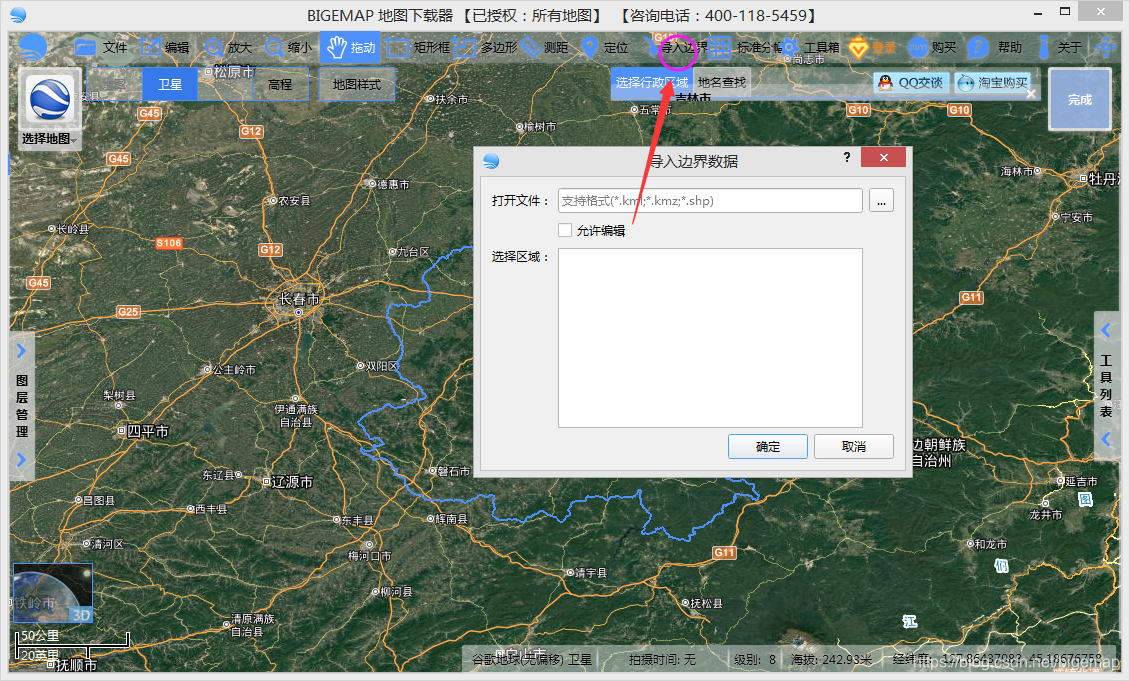The height and width of the screenshot is (681, 1130).
Task: Select the 选择行政区域 tab
Action: [651, 83]
